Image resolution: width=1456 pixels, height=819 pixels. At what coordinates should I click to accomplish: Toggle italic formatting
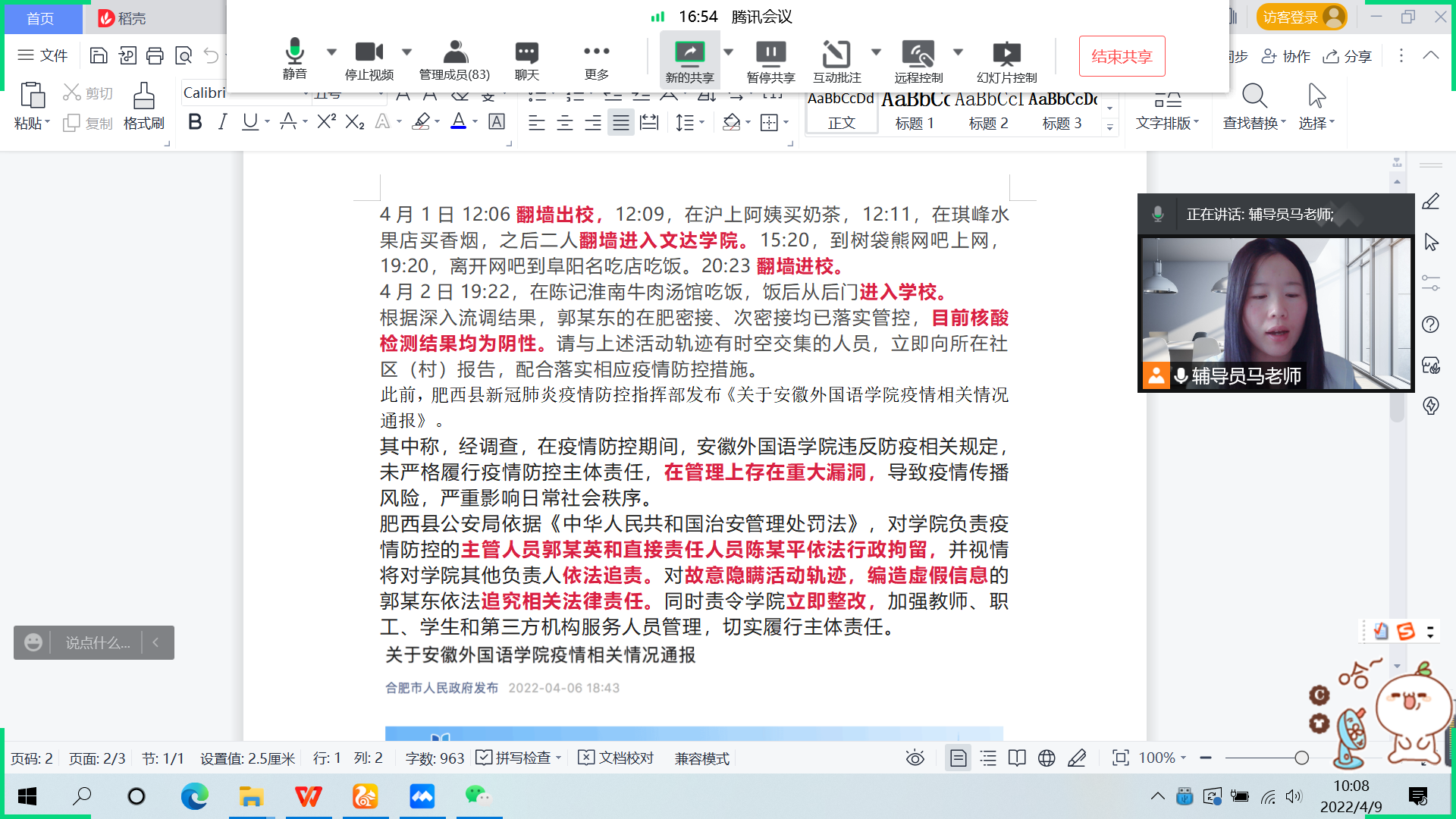tap(222, 121)
